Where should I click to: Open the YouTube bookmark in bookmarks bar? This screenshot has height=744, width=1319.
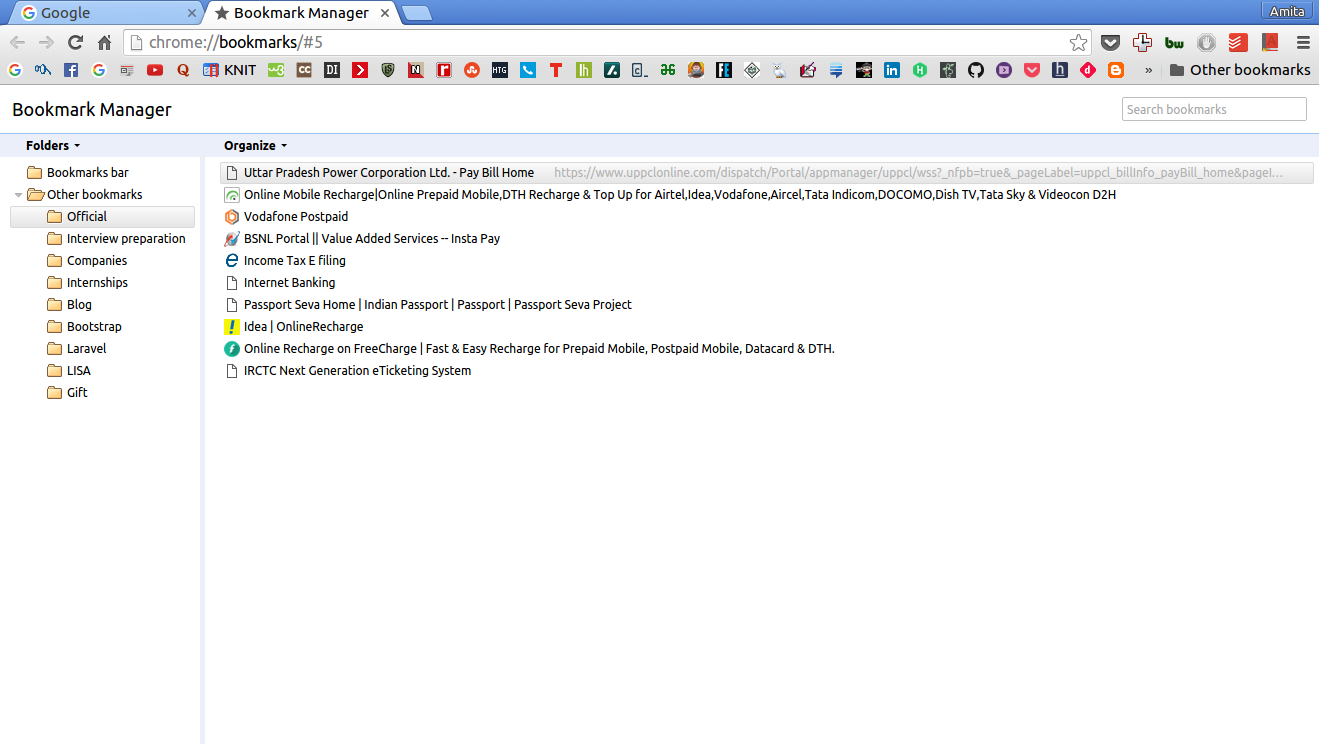click(155, 70)
